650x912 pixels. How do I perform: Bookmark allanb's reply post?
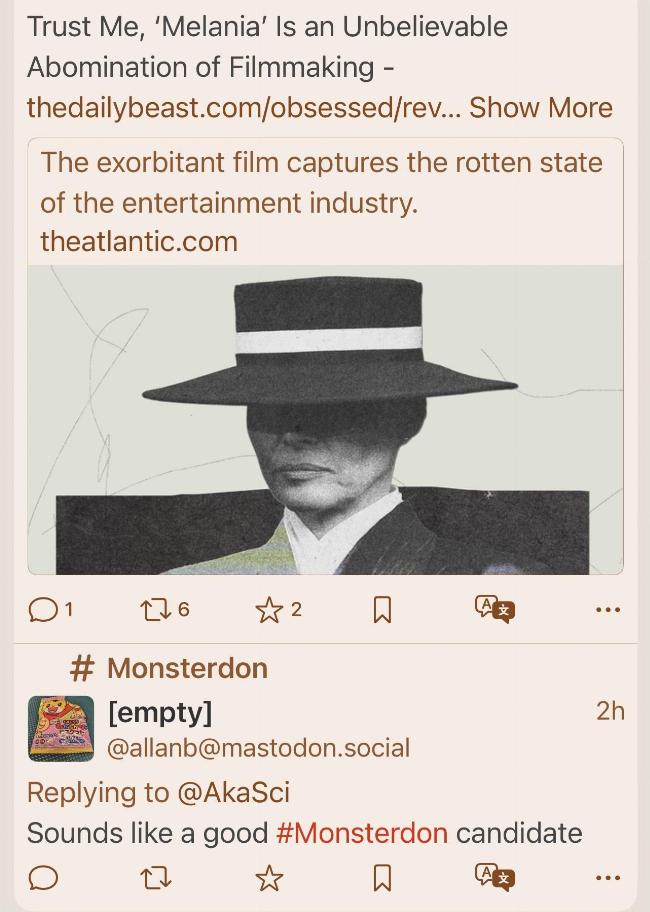pos(382,878)
